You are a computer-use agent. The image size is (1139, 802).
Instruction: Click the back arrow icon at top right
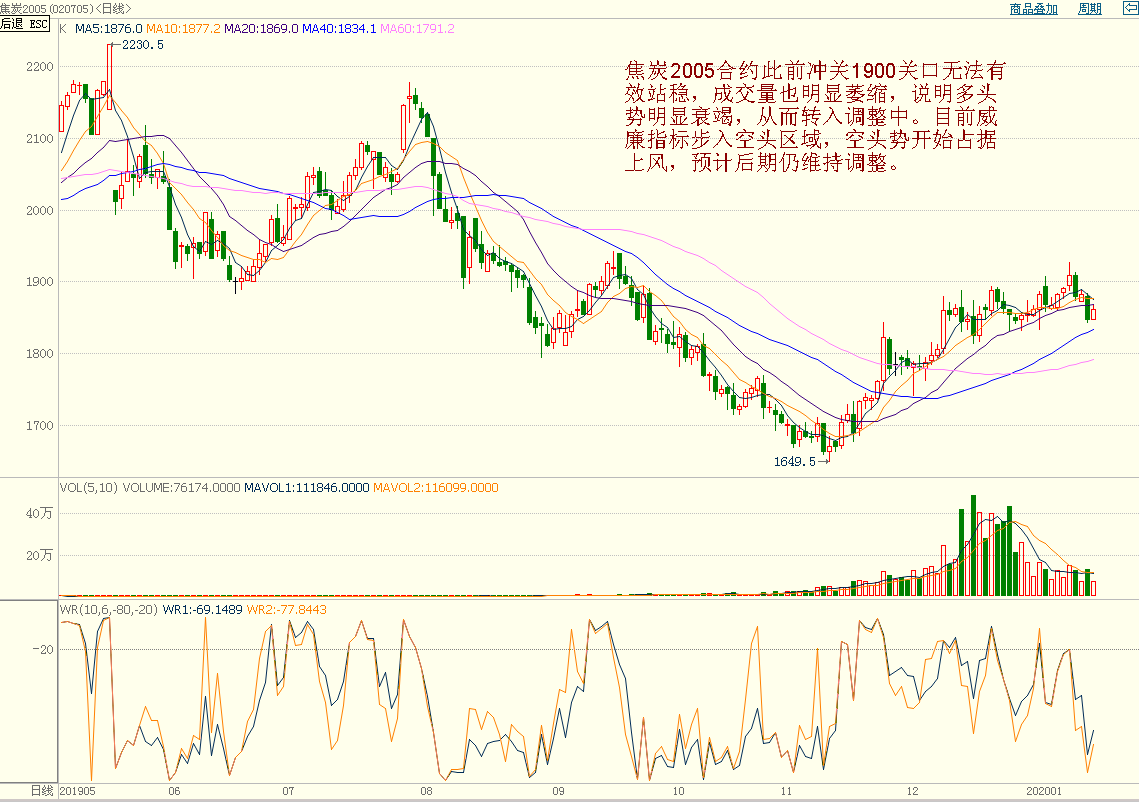[1126, 9]
